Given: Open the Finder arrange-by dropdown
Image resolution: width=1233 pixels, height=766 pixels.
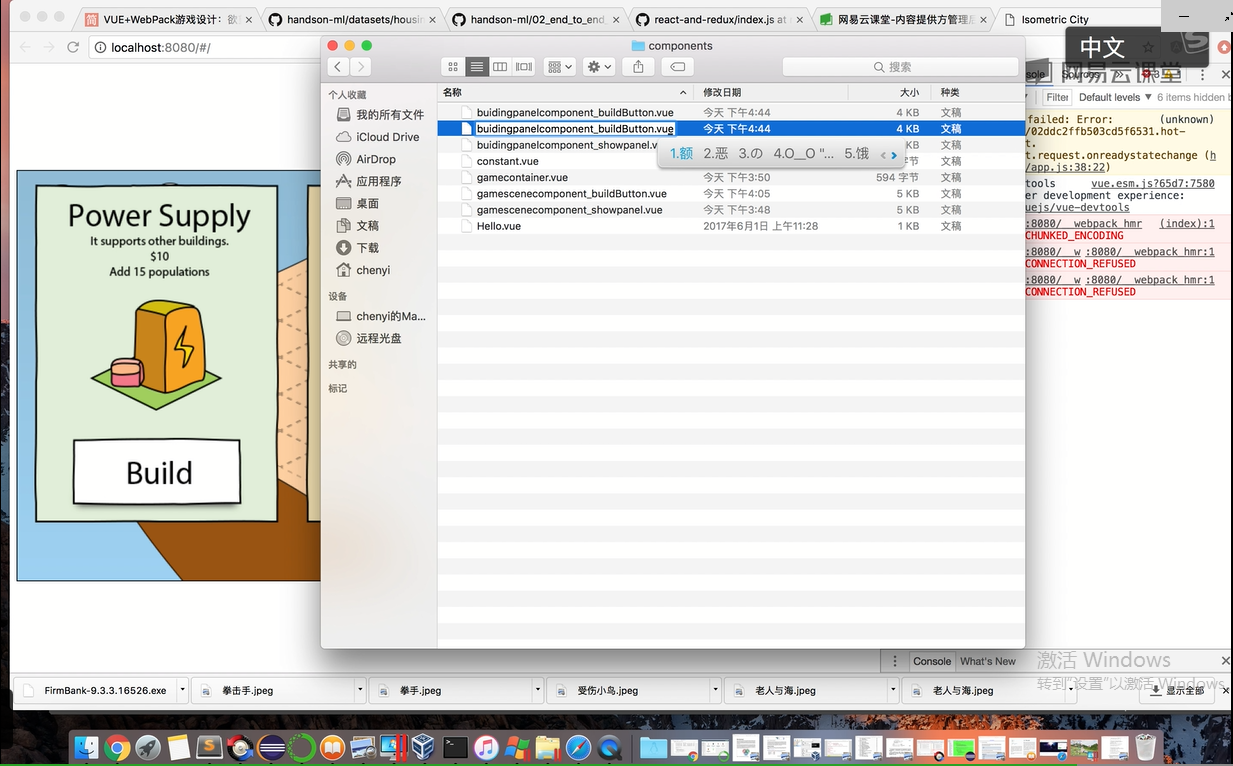Looking at the screenshot, I should 559,67.
